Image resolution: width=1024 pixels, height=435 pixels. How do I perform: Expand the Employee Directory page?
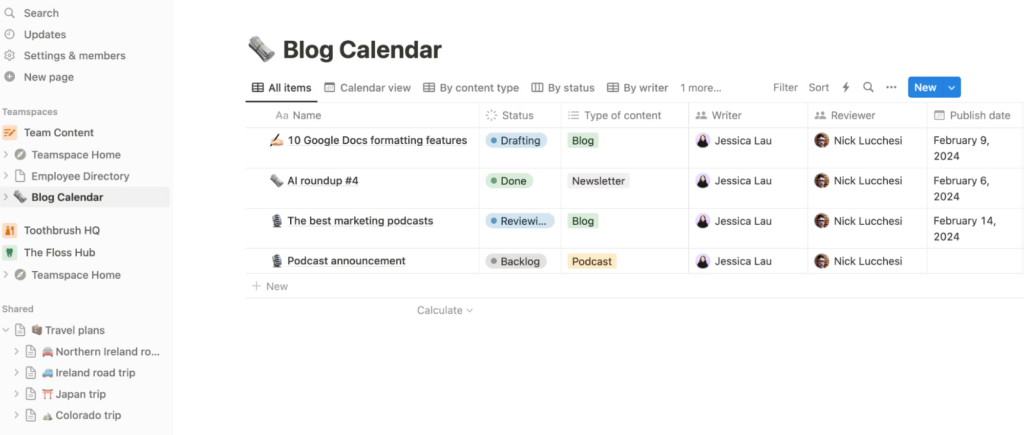tap(6, 176)
